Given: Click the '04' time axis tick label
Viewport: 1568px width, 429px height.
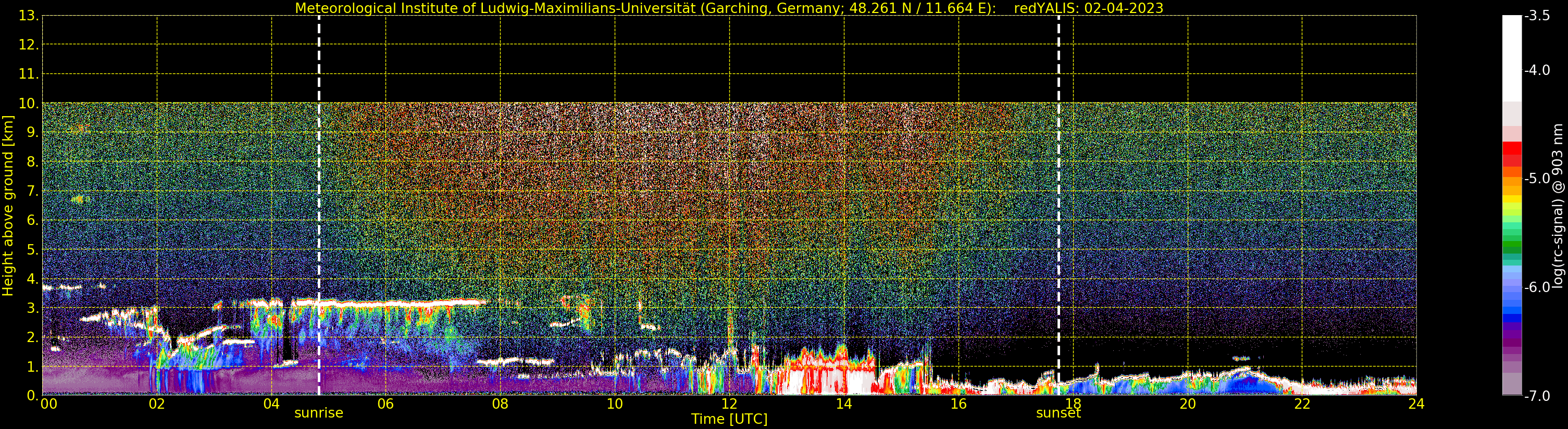Looking at the screenshot, I should (271, 404).
